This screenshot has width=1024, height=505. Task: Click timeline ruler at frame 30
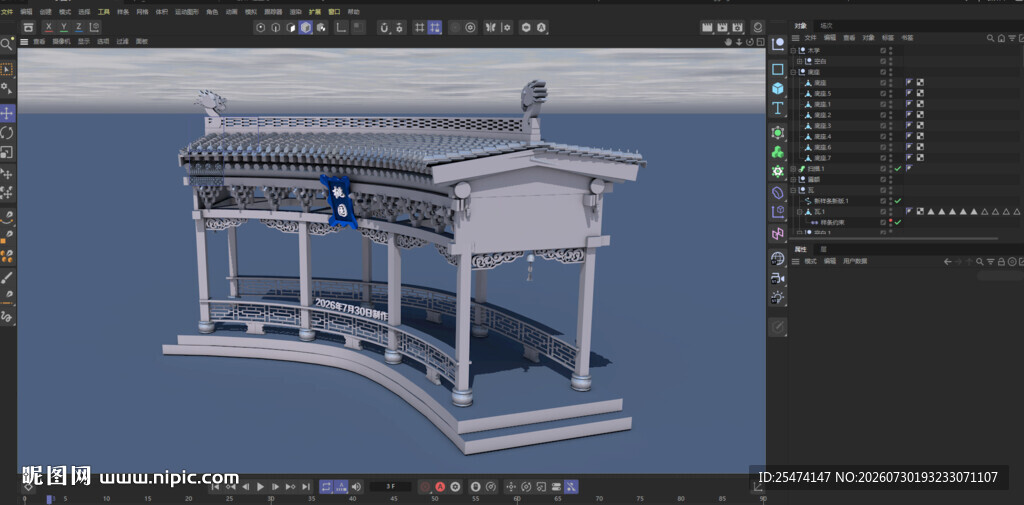tap(271, 500)
